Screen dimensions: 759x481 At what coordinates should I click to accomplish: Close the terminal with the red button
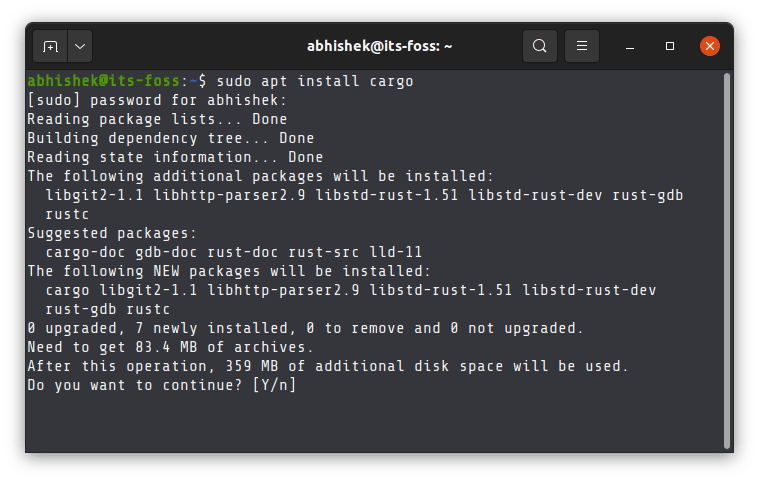click(x=709, y=46)
